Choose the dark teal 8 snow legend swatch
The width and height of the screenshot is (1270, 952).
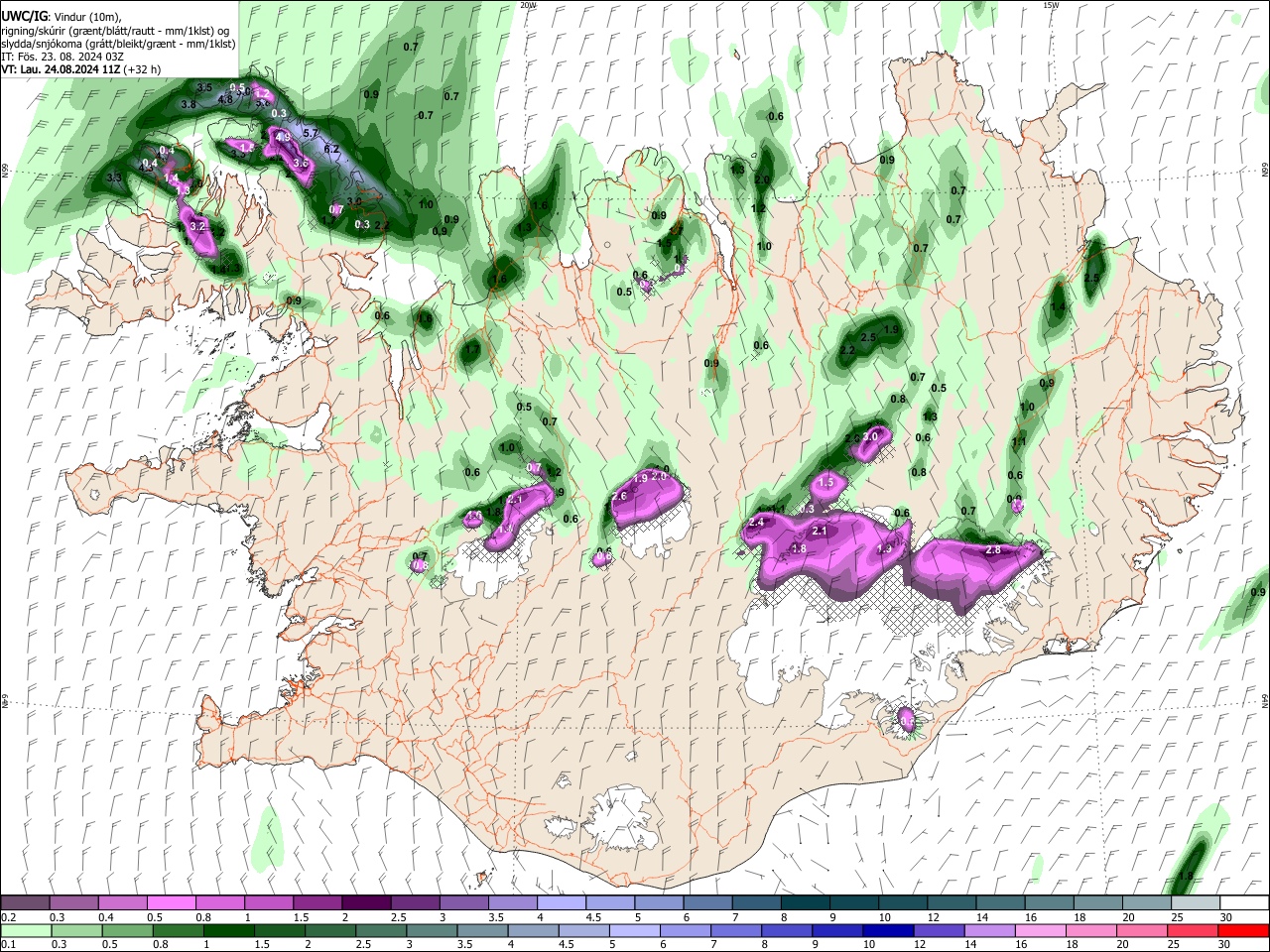pos(806,903)
